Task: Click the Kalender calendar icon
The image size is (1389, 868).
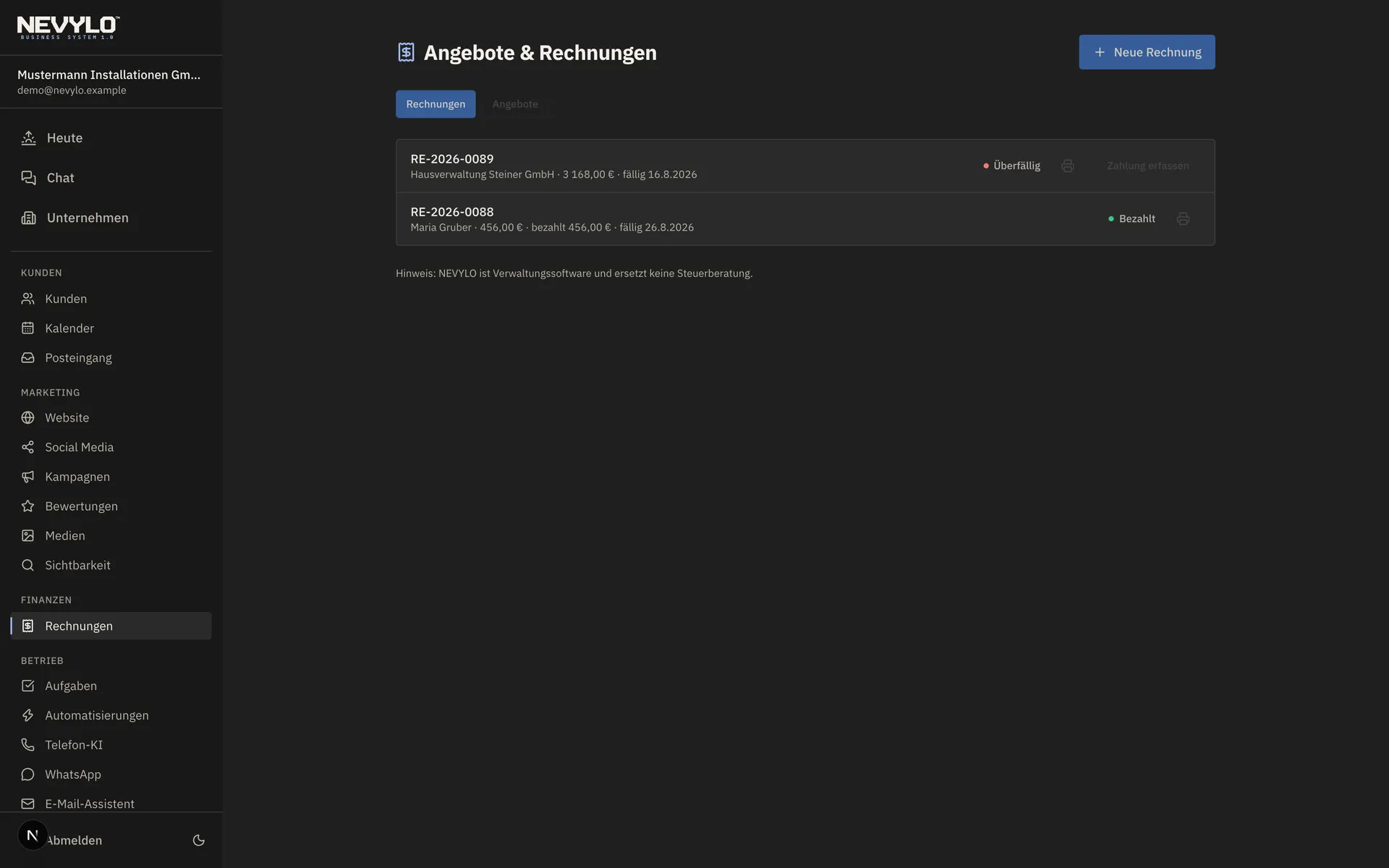Action: 27,328
